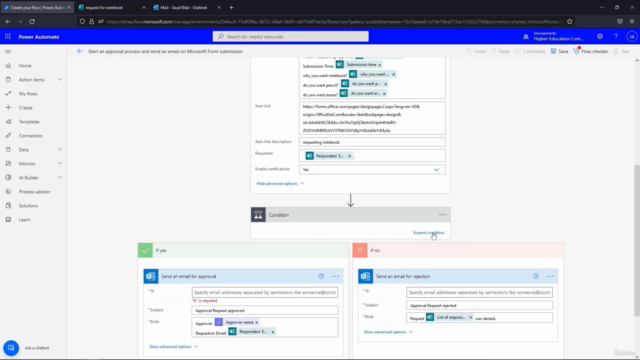Click the To field in approval email

[x=265, y=292]
